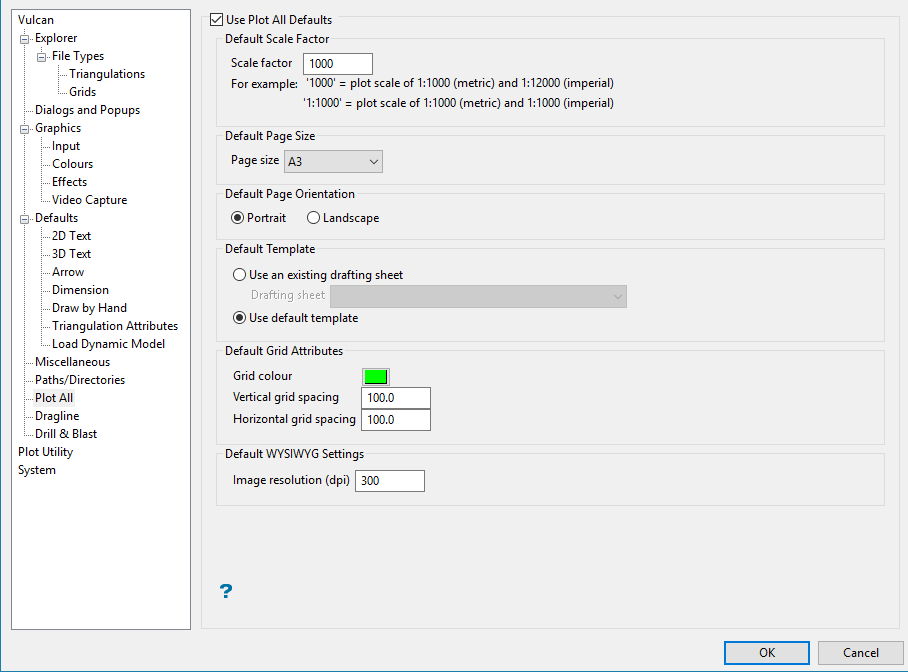This screenshot has height=672, width=908.
Task: Dismiss dialog with Cancel button
Action: click(x=861, y=653)
